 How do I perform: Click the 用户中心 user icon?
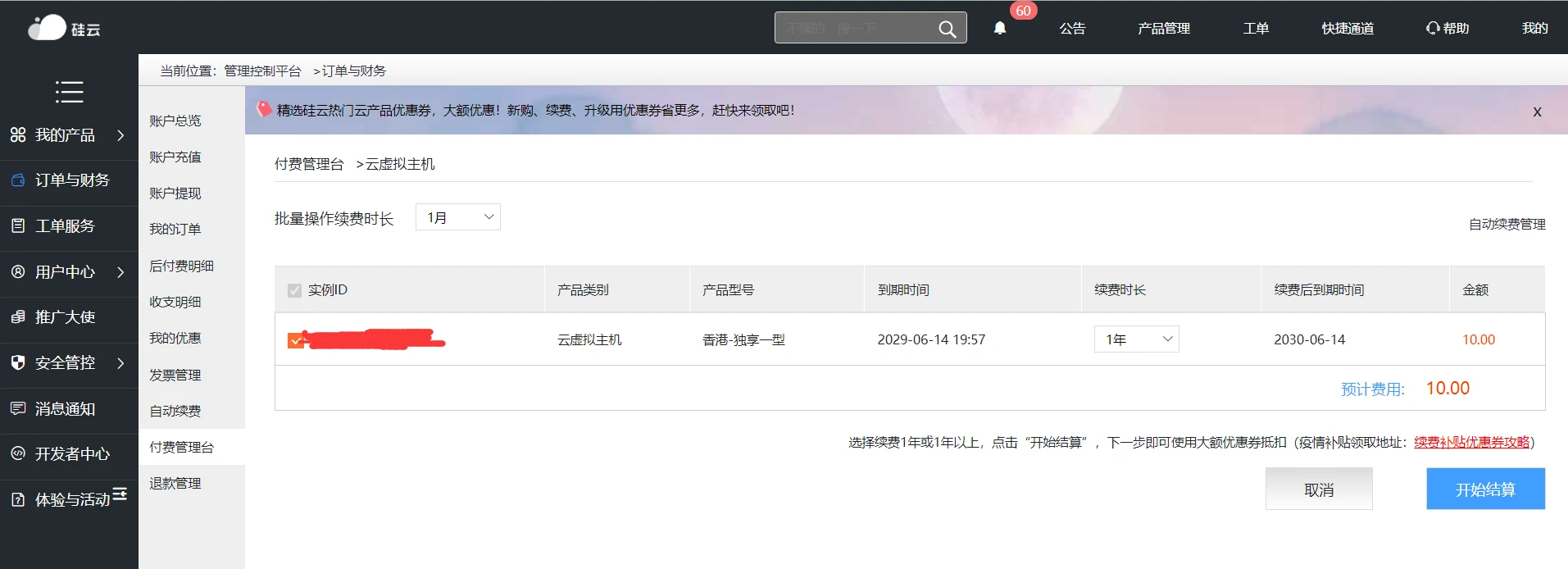(x=18, y=271)
